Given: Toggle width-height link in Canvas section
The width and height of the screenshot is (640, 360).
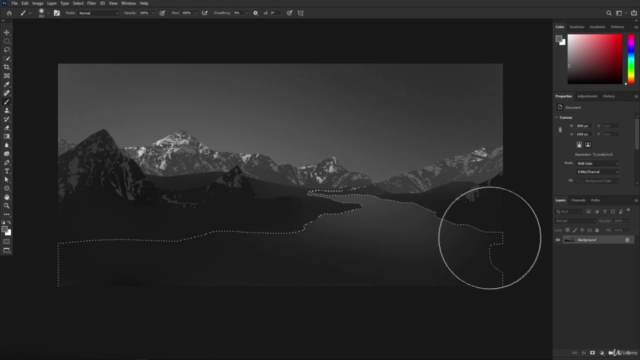Looking at the screenshot, I should pos(560,130).
